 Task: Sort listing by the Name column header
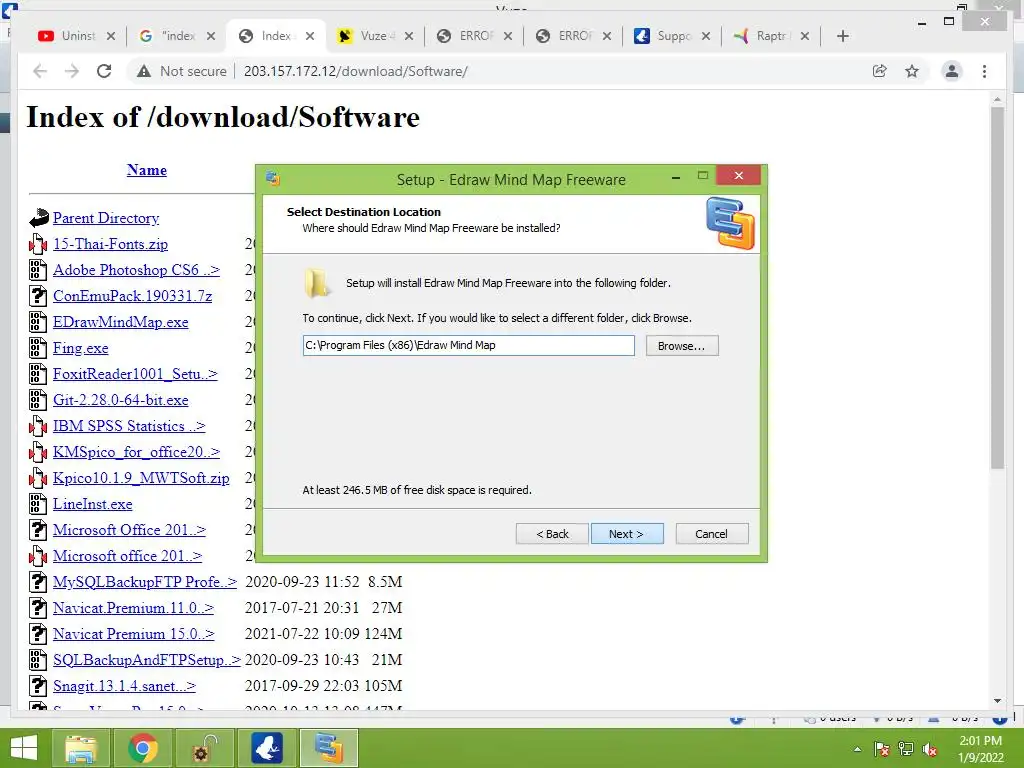[x=147, y=170]
